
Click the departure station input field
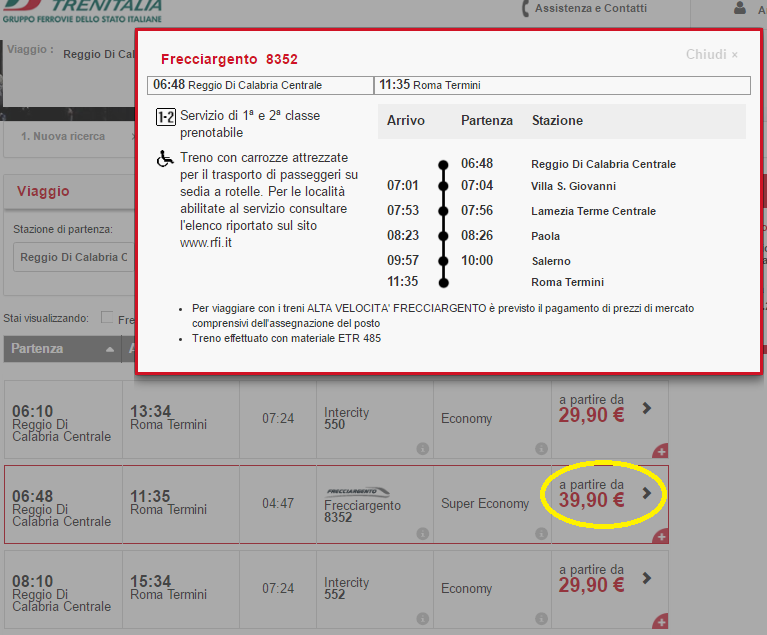pyautogui.click(x=70, y=257)
